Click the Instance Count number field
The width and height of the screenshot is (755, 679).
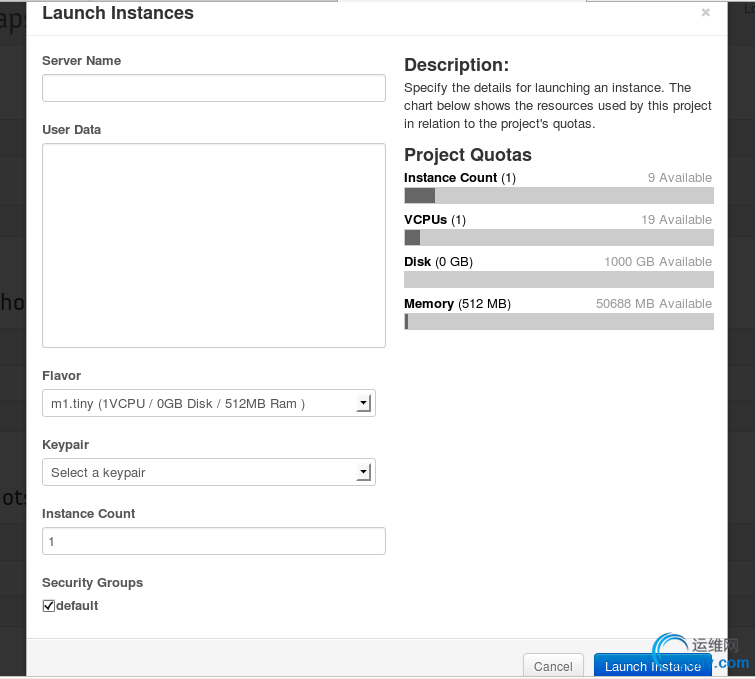coord(214,541)
